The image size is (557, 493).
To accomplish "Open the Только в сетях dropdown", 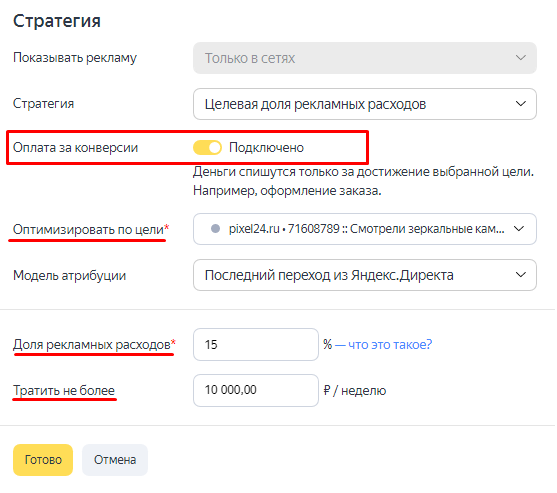I will point(365,58).
